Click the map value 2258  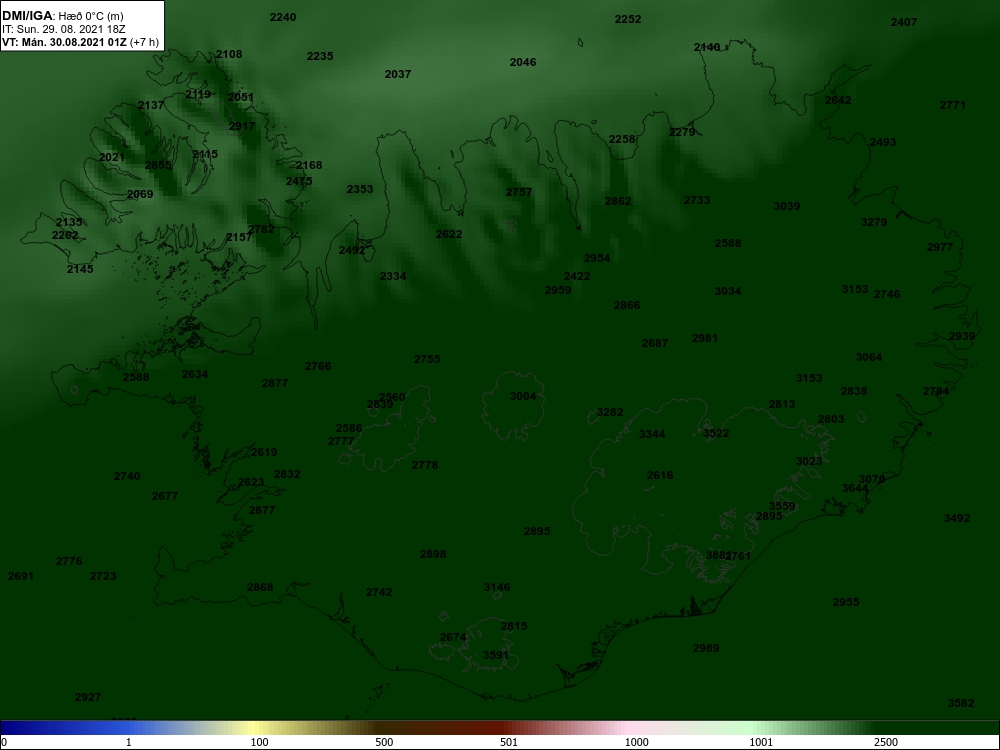click(622, 139)
